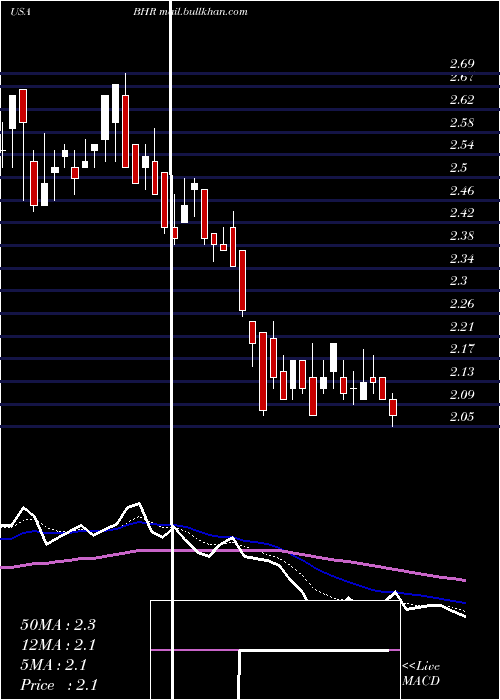Click the 2.42 price axis label
The width and height of the screenshot is (500, 700).
click(x=462, y=212)
